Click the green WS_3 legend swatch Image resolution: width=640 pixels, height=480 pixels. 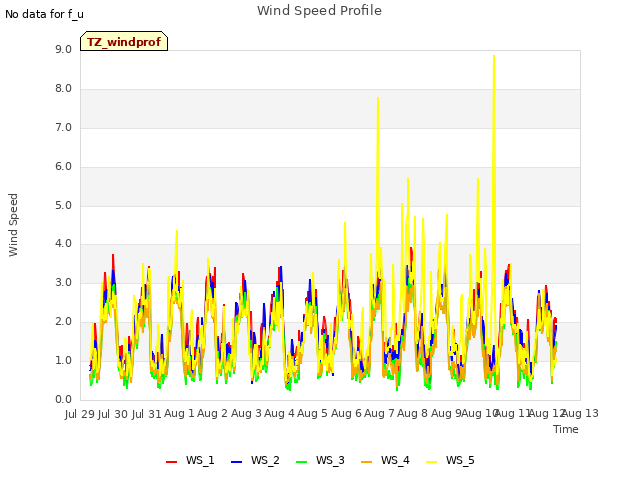[x=302, y=462]
